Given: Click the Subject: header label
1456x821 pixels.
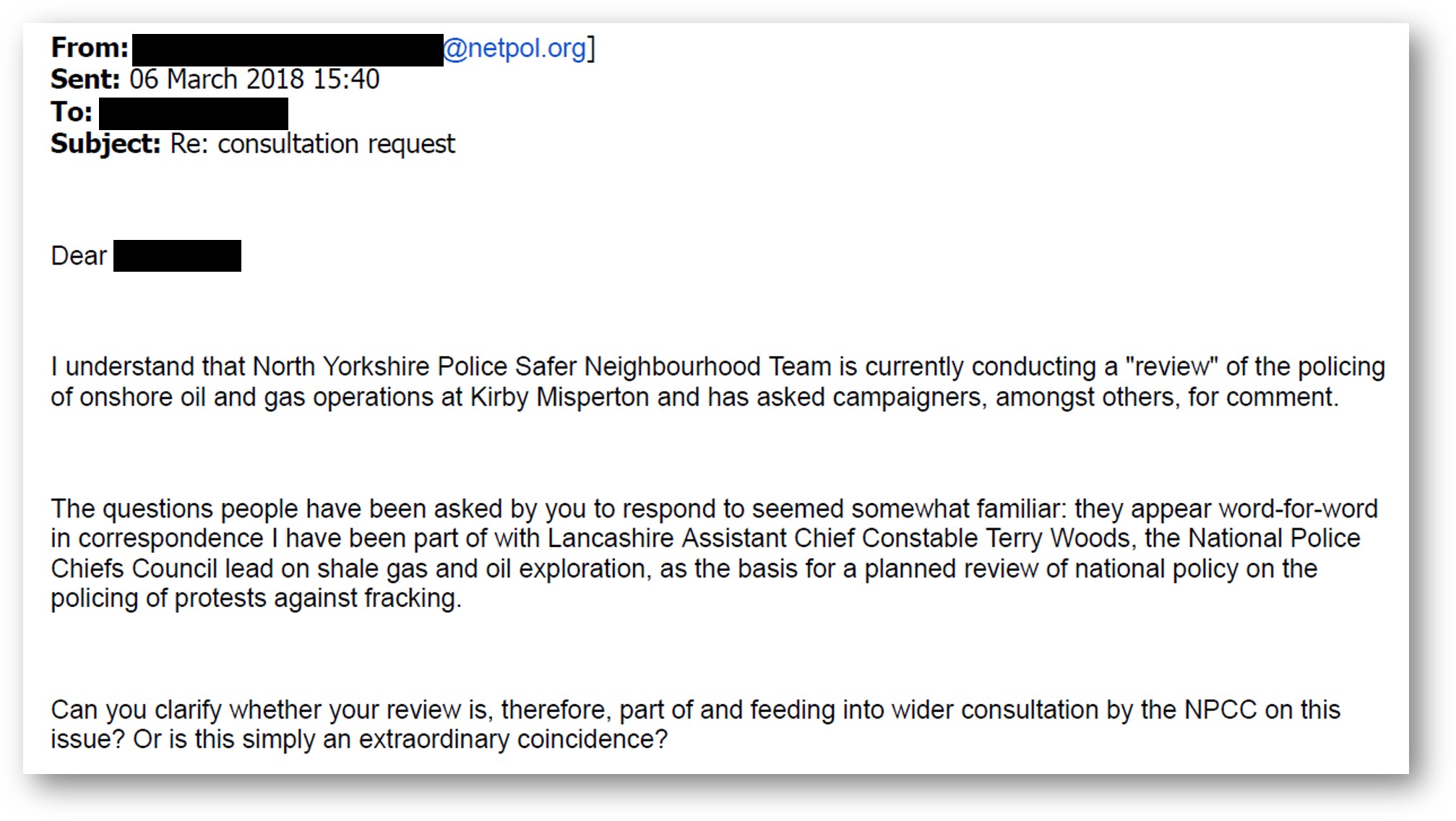Looking at the screenshot, I should [x=105, y=144].
